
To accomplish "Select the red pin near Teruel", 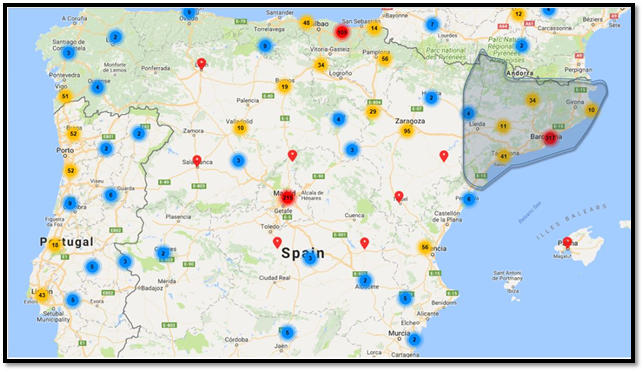I will click(x=399, y=197).
